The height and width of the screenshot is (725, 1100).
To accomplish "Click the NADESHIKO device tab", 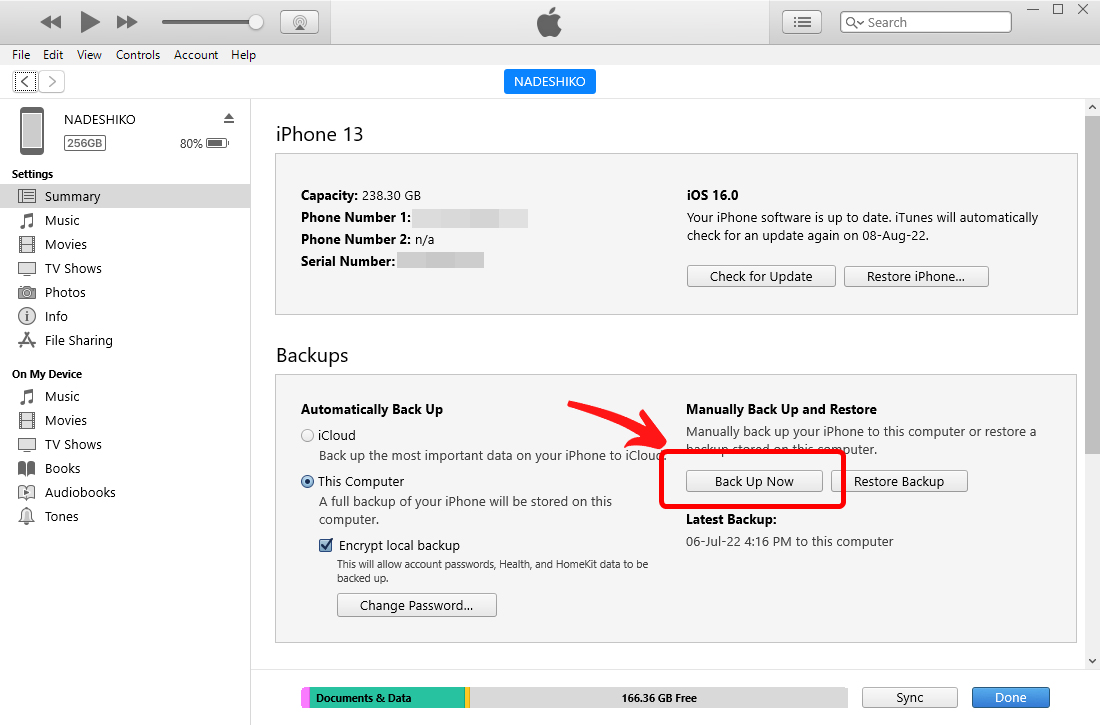I will click(549, 81).
